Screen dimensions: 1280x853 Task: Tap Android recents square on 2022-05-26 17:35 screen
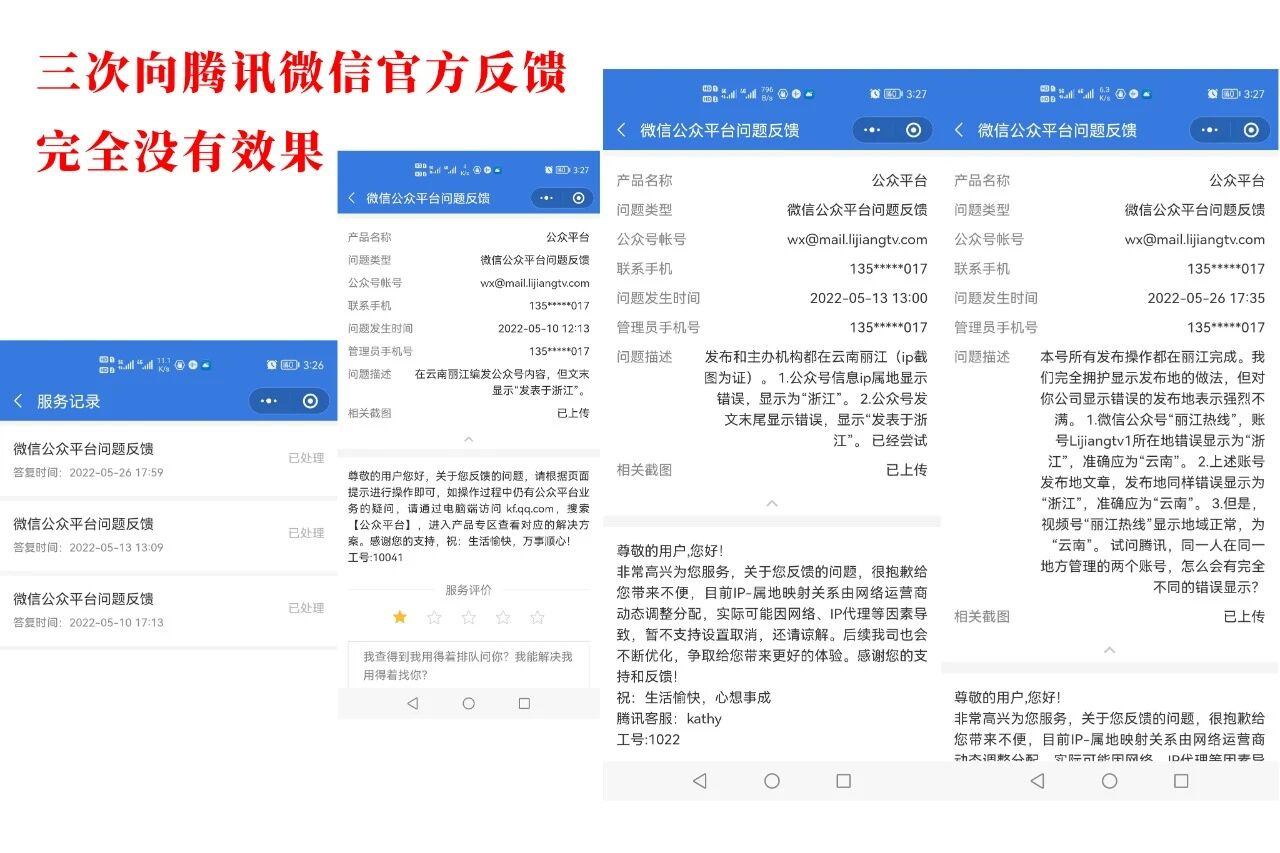(x=1181, y=781)
